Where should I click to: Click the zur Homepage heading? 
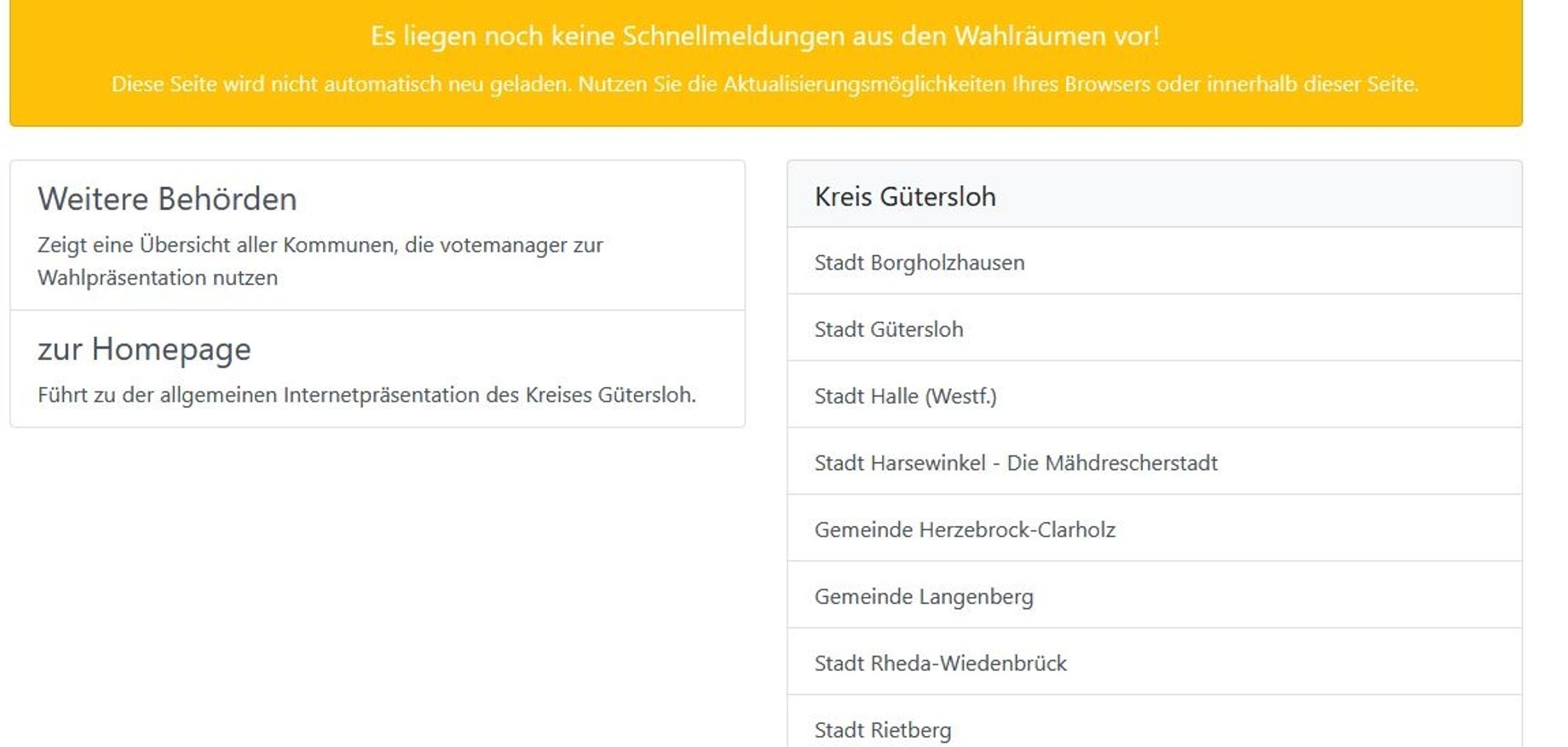(143, 348)
